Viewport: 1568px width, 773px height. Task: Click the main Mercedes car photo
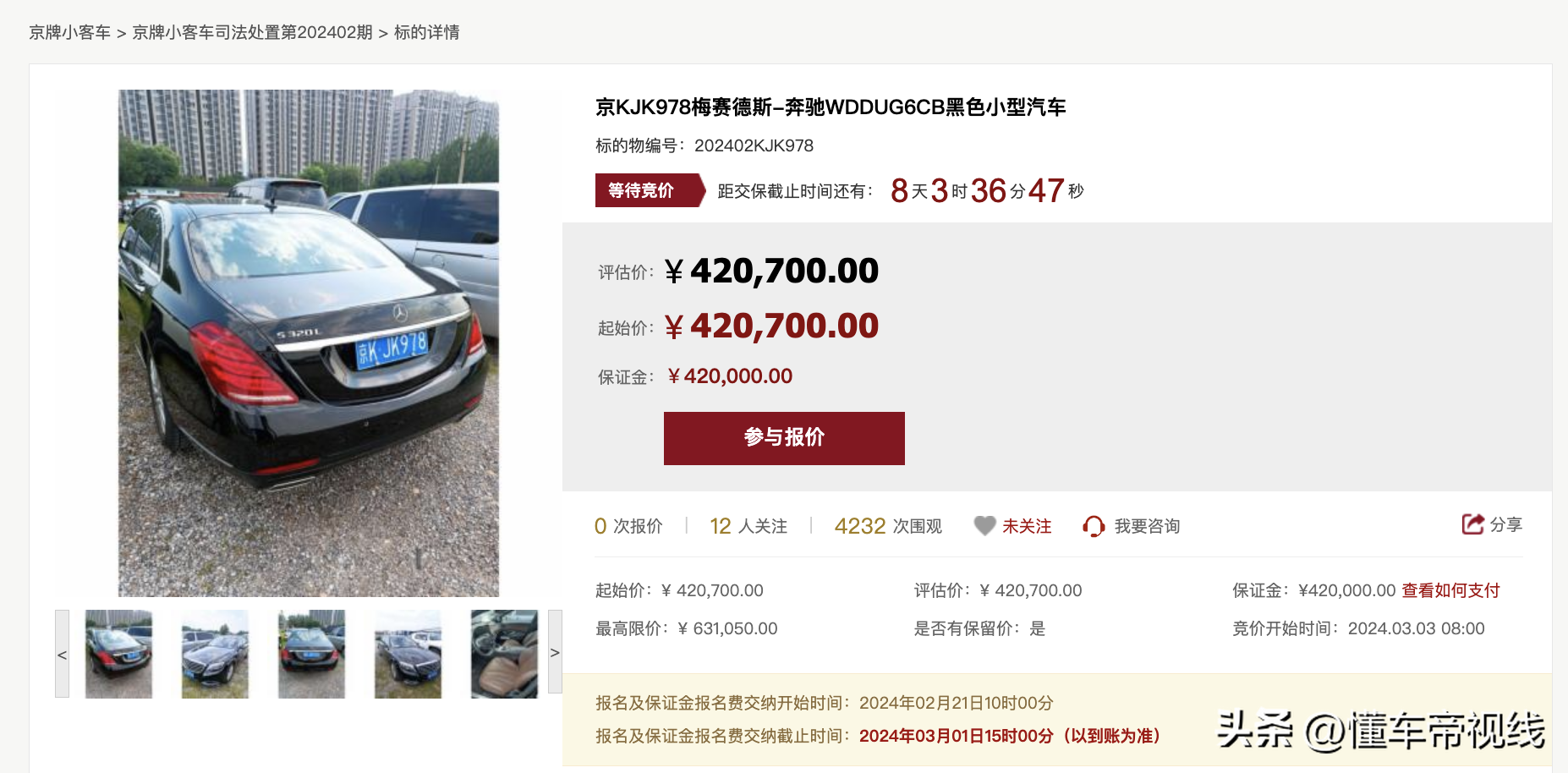(309, 343)
